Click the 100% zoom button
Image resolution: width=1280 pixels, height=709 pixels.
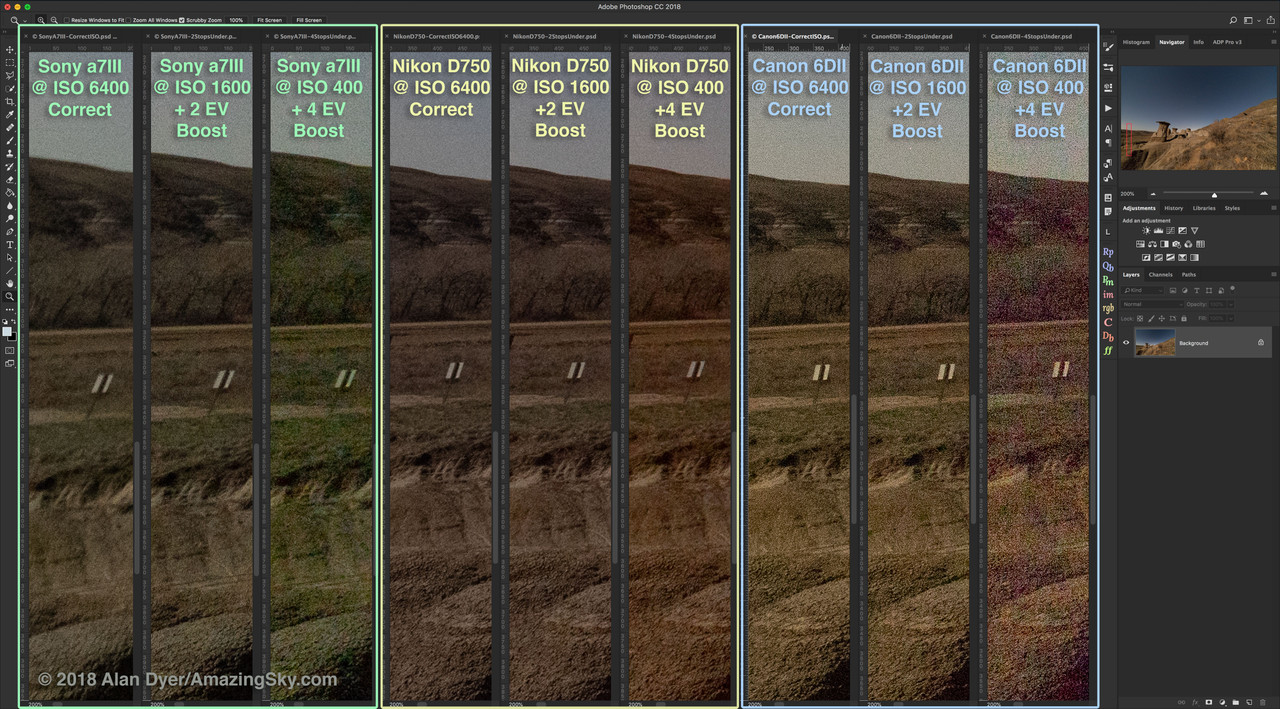click(x=236, y=20)
